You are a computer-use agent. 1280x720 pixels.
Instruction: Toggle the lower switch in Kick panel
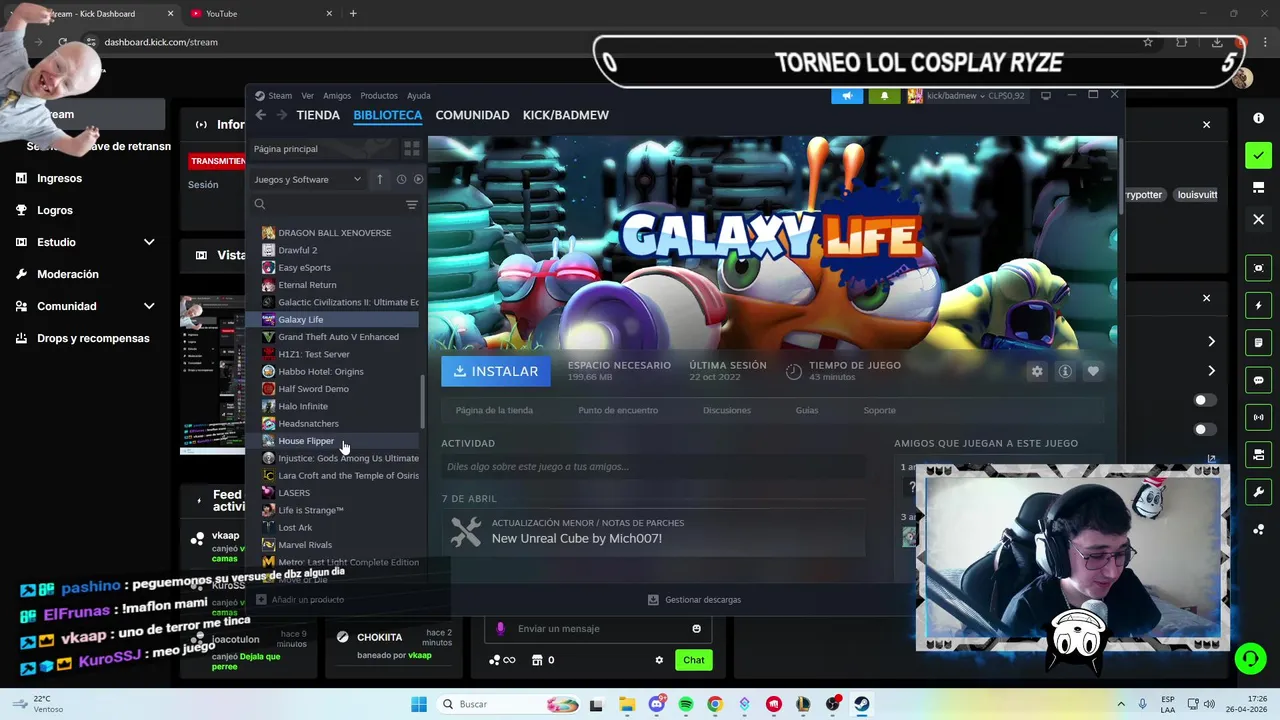[1205, 429]
